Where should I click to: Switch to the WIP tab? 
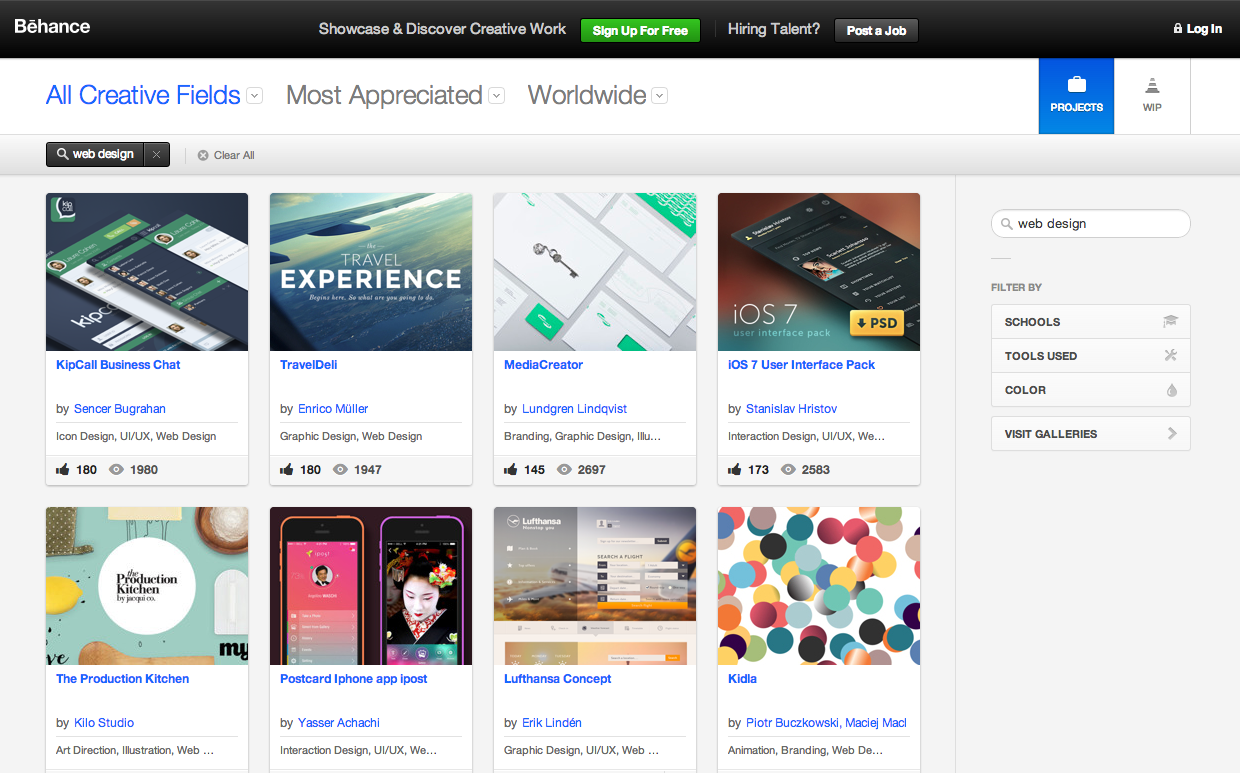click(1152, 96)
